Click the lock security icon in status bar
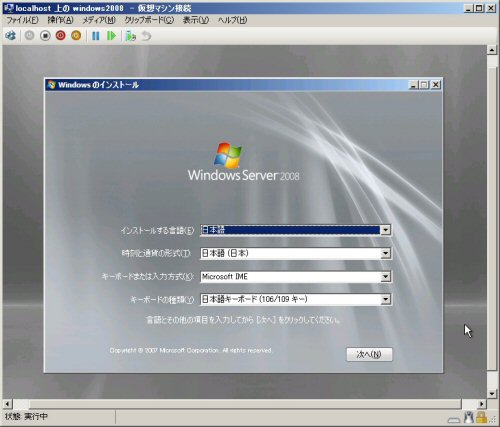 click(481, 417)
